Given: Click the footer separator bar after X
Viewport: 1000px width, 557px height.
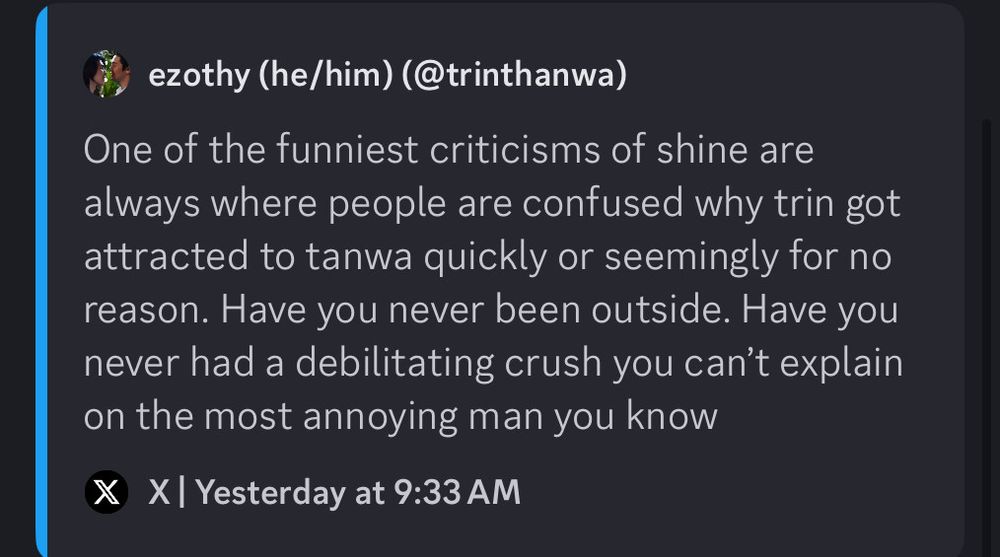Looking at the screenshot, I should coord(182,493).
